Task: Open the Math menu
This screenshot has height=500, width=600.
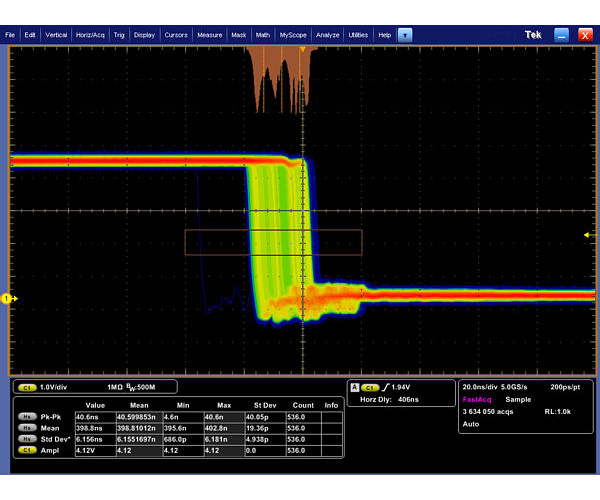Action: 262,35
